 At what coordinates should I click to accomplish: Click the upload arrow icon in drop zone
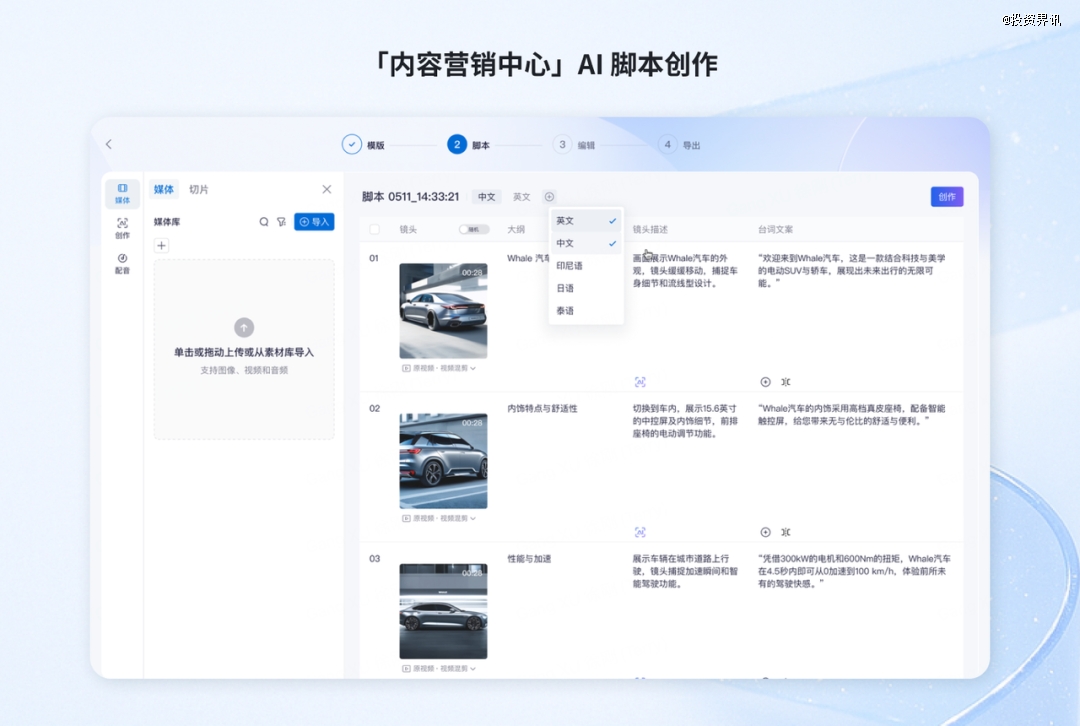(244, 327)
